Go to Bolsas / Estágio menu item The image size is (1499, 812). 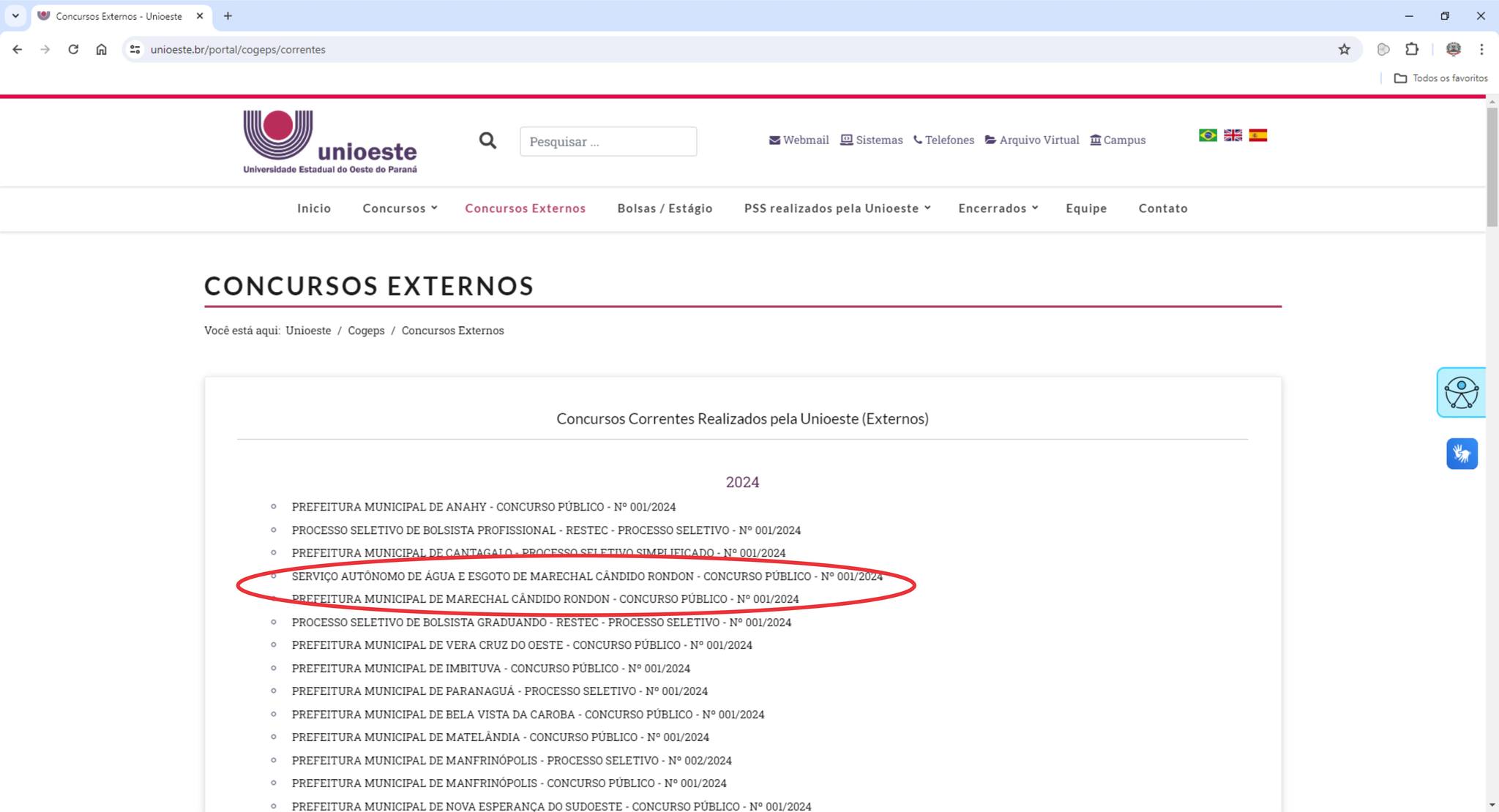pyautogui.click(x=665, y=208)
